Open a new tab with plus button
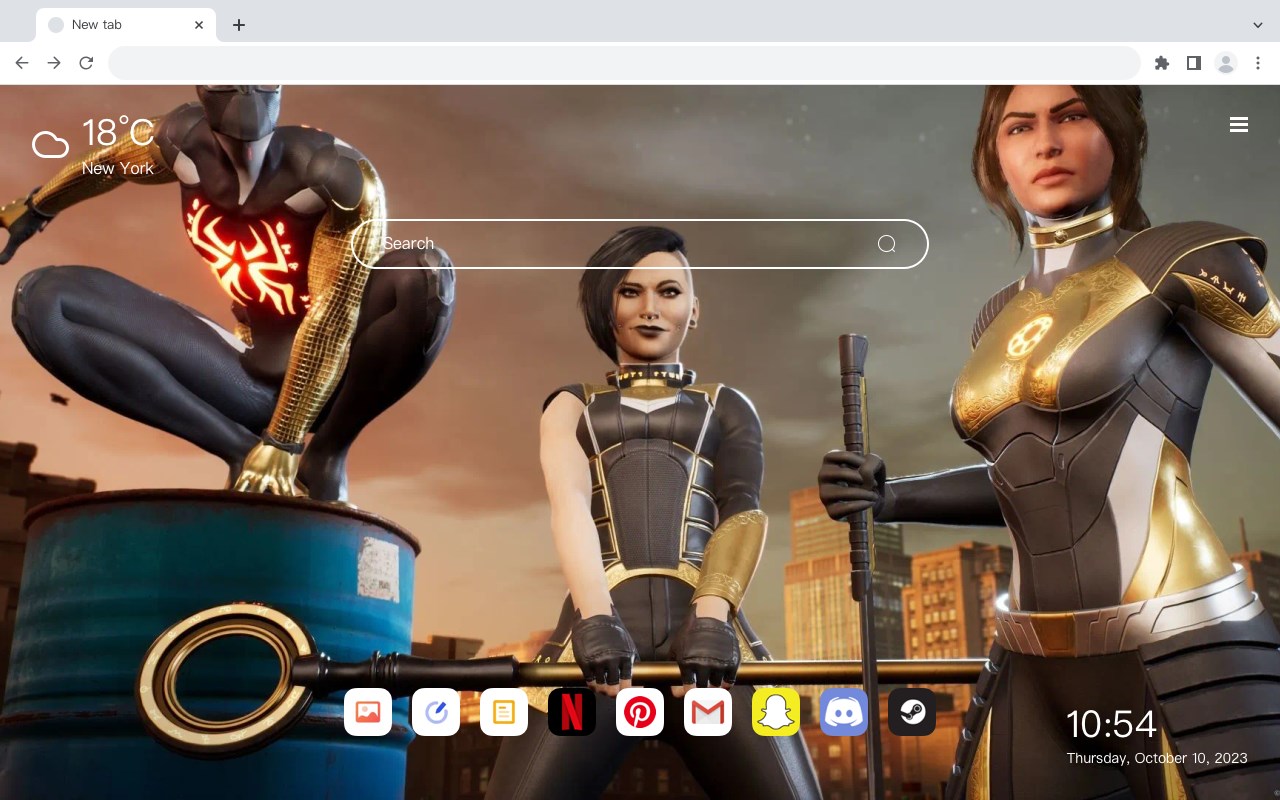 pyautogui.click(x=238, y=25)
